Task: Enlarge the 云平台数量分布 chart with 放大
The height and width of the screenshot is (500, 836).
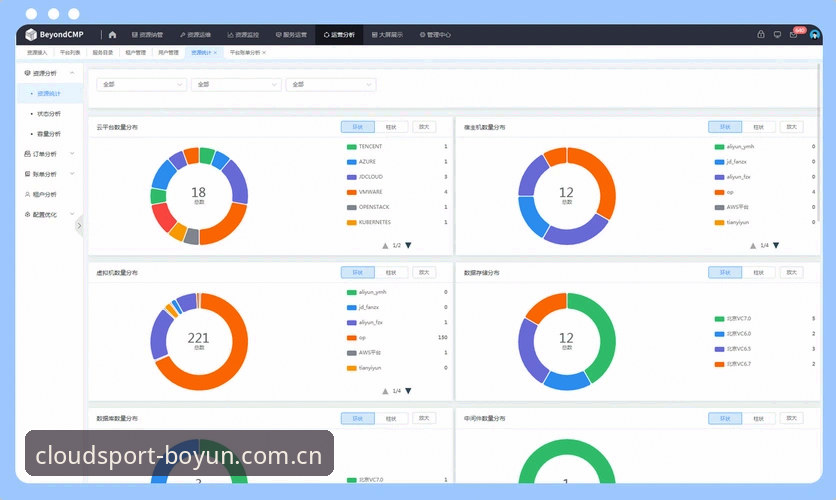Action: (x=424, y=127)
